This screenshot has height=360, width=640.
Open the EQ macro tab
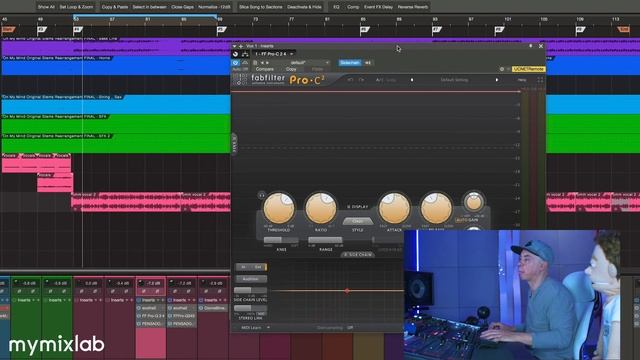(x=336, y=7)
